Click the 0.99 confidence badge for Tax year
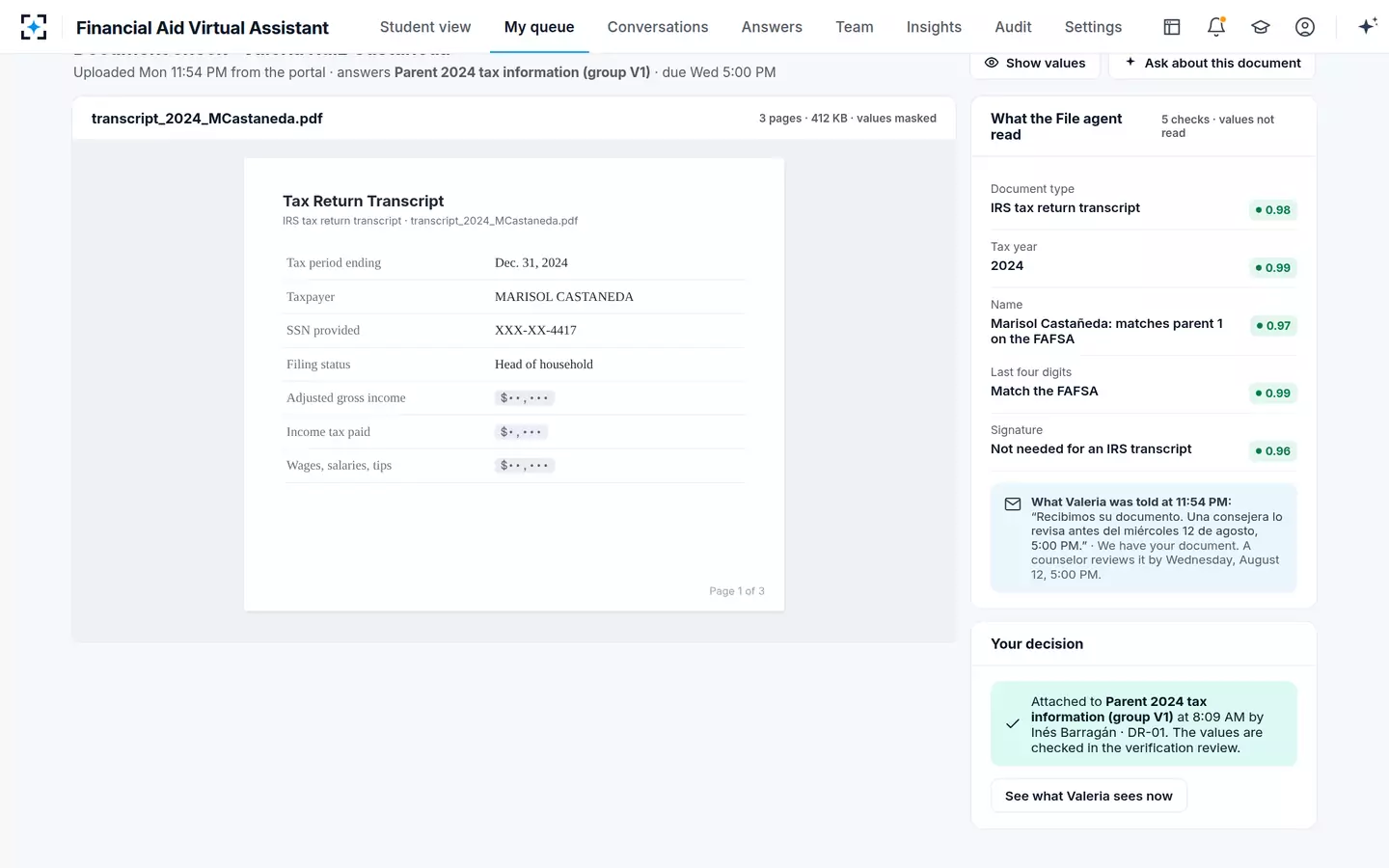This screenshot has width=1389, height=868. (1273, 268)
